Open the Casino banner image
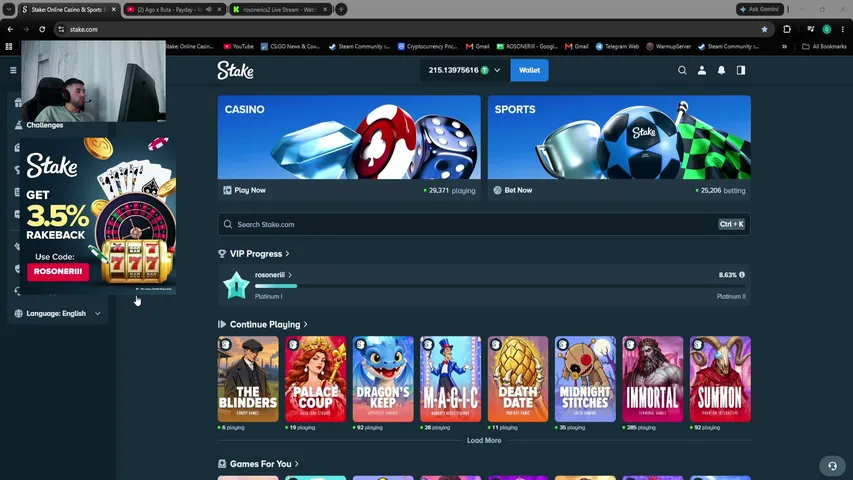The height and width of the screenshot is (480, 853). pyautogui.click(x=349, y=137)
